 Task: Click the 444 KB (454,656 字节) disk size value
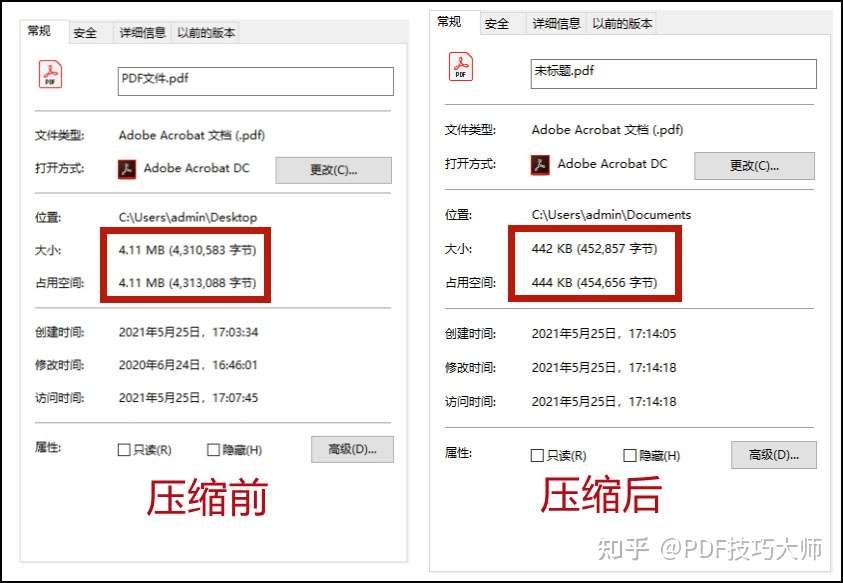click(x=594, y=282)
